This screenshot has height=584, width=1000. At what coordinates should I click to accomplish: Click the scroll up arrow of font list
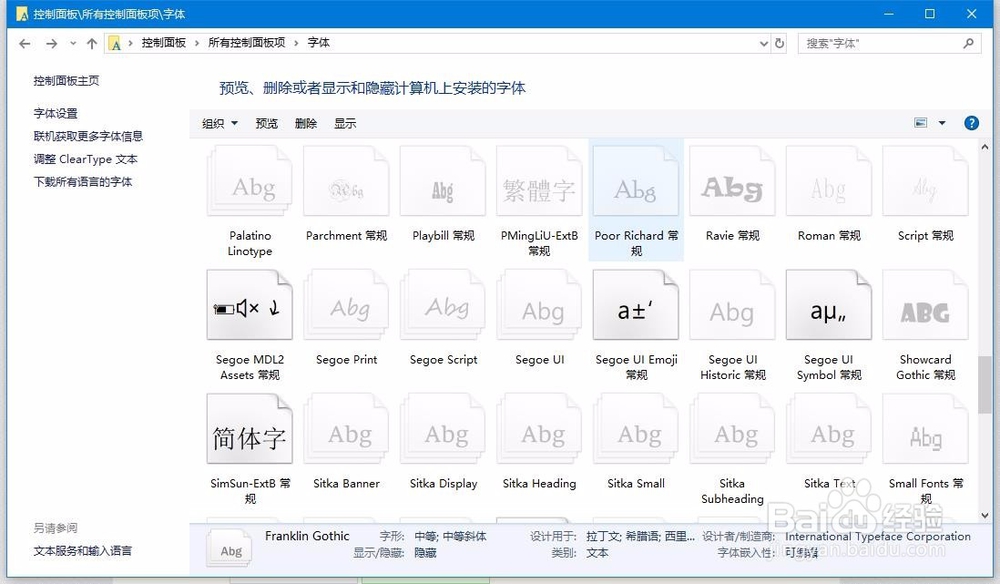[x=985, y=147]
